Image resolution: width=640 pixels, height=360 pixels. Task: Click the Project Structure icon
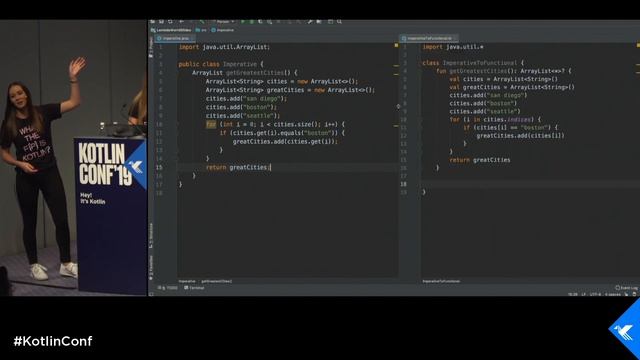pos(319,22)
